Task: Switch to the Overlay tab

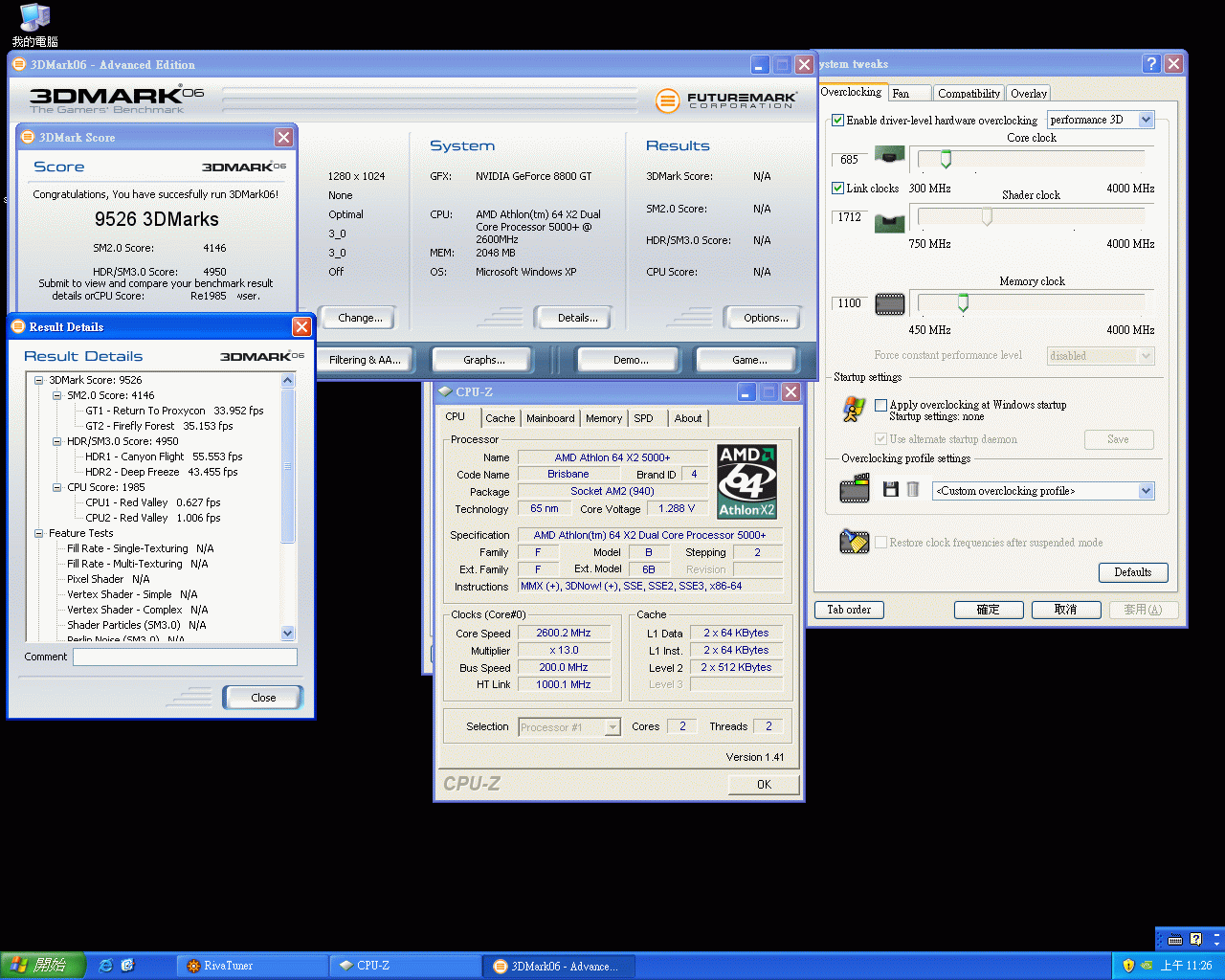Action: click(1029, 93)
